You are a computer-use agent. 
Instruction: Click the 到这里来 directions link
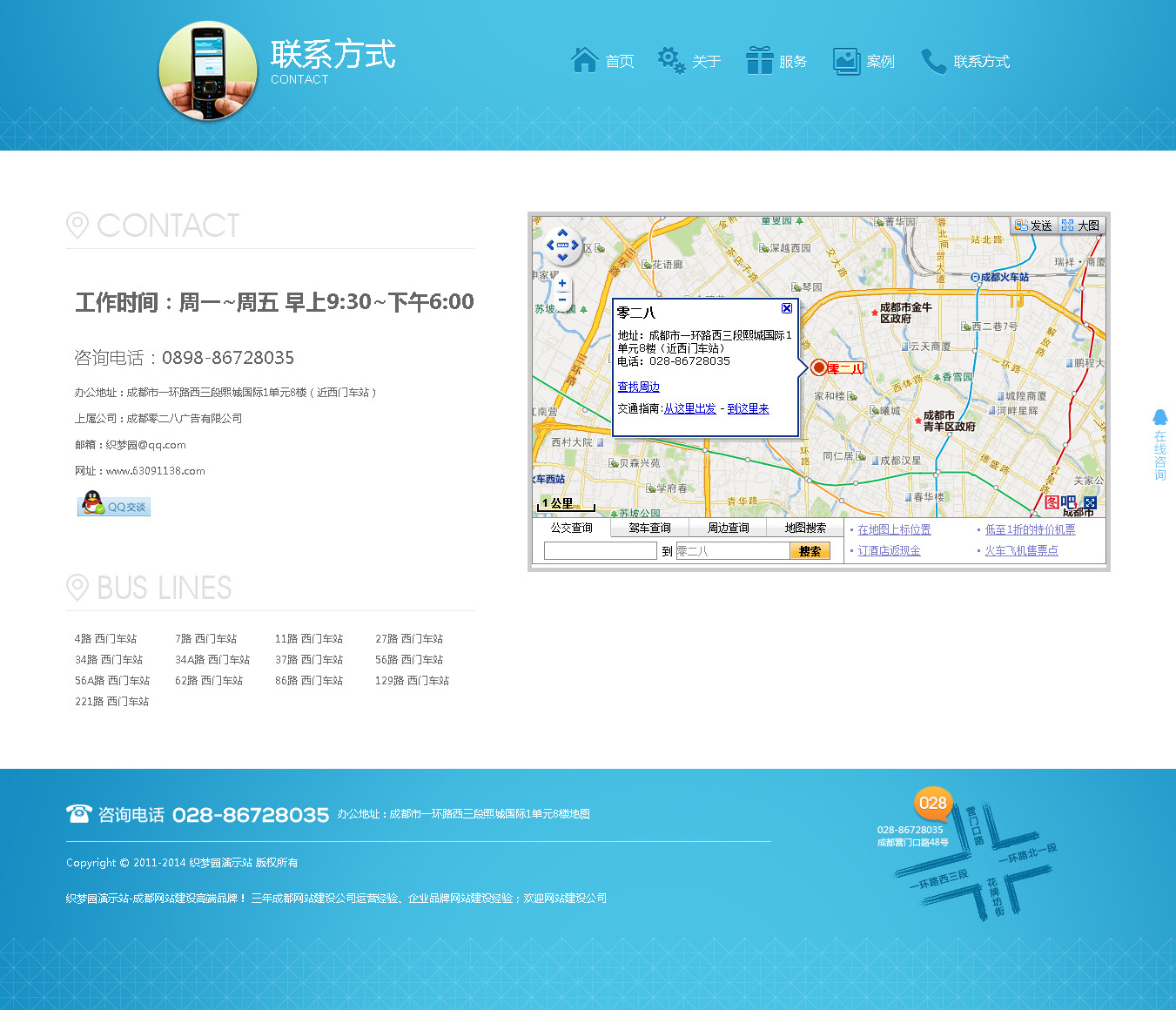[748, 408]
